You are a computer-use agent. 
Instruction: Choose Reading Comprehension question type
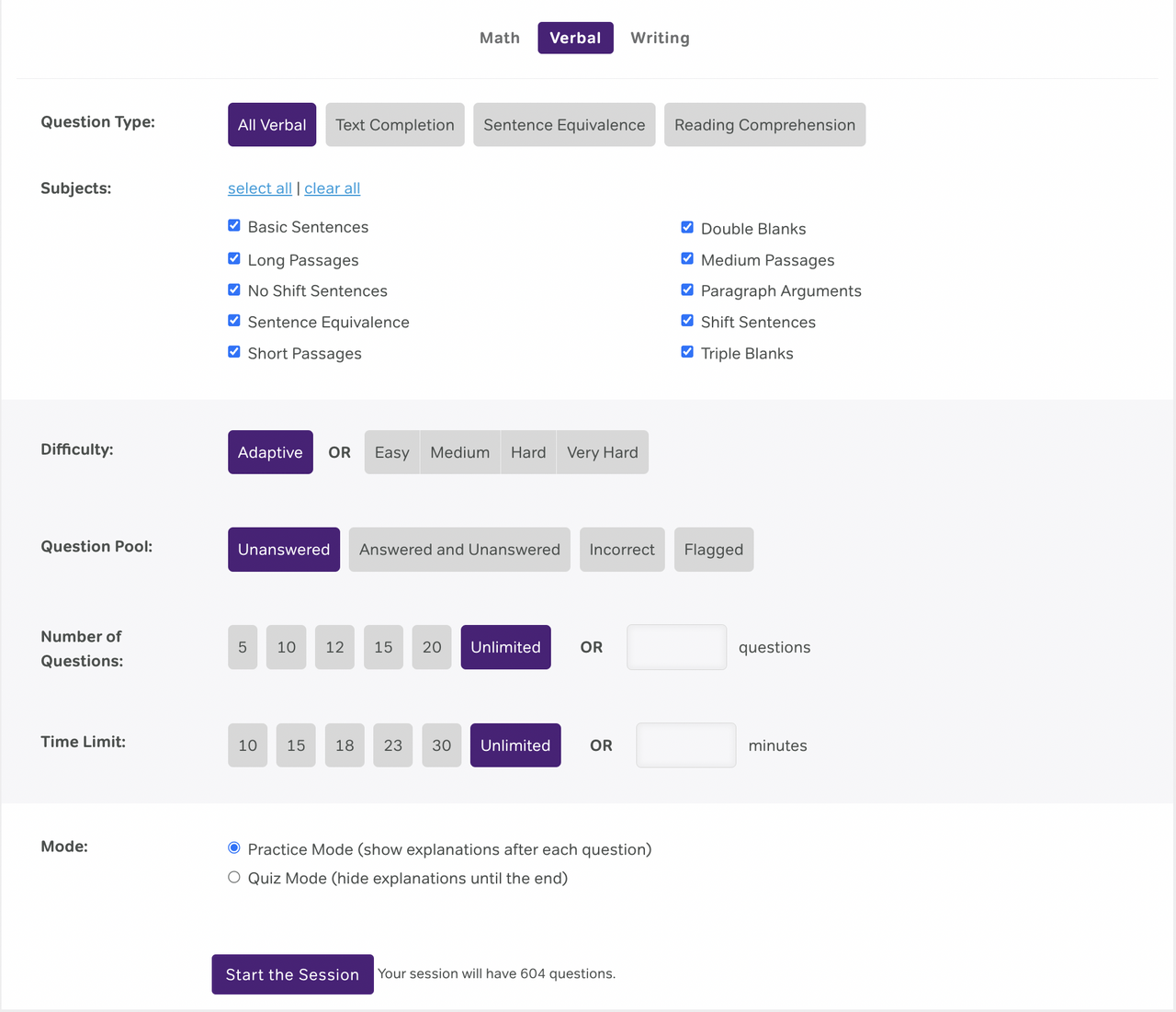coord(763,125)
